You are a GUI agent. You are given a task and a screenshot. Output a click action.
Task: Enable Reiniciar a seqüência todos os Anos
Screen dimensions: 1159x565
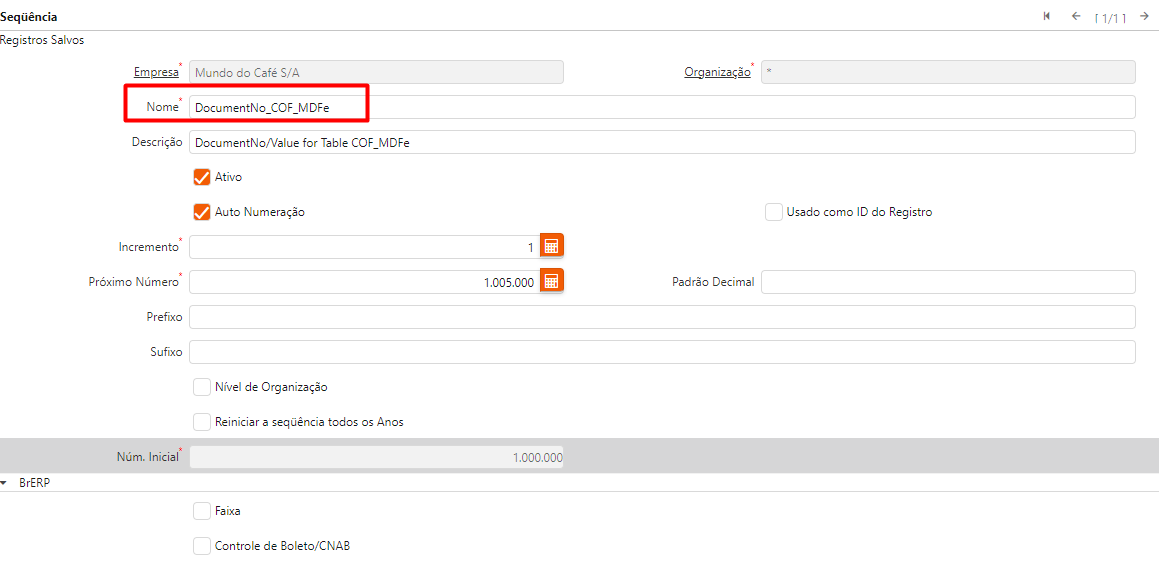tap(202, 422)
